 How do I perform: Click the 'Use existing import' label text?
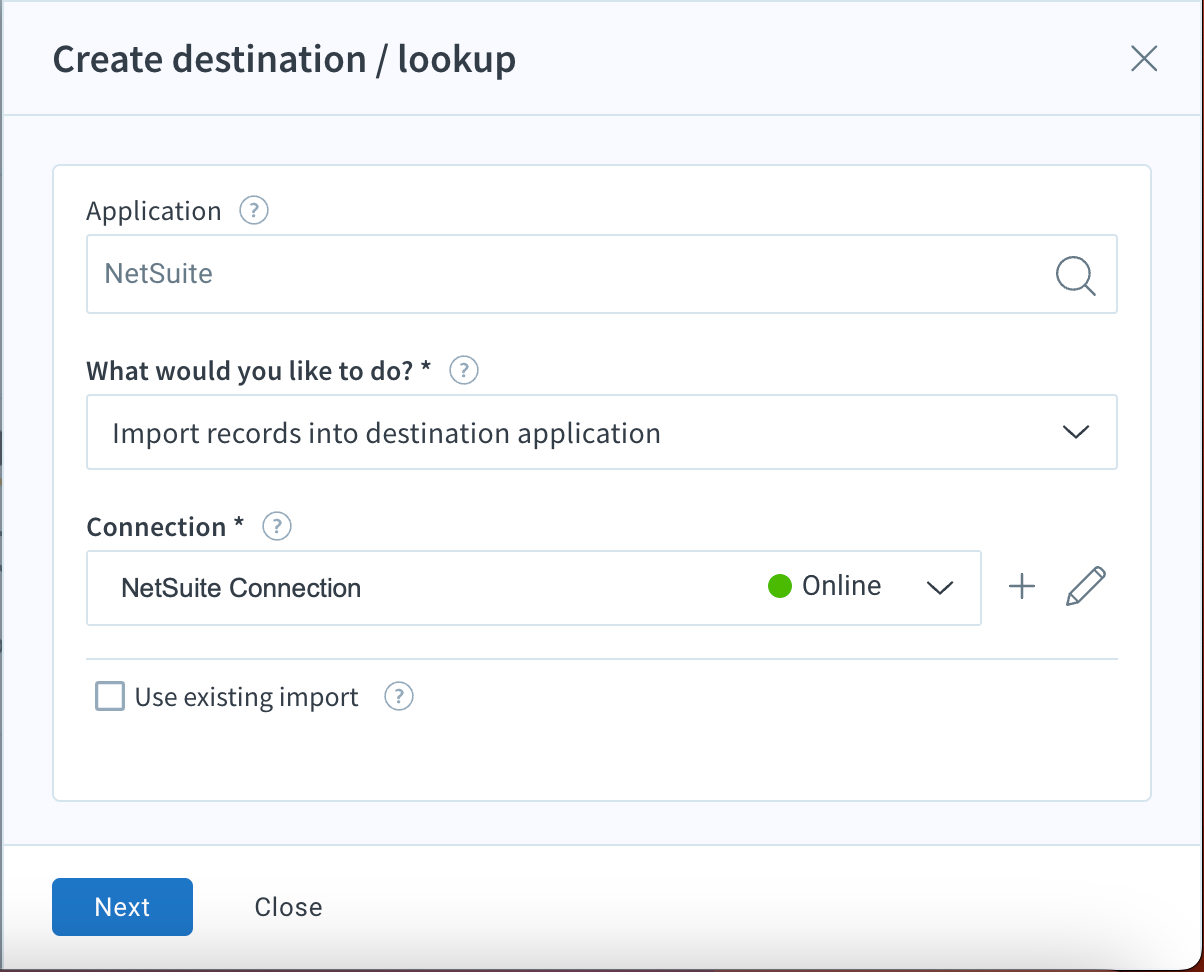(246, 697)
